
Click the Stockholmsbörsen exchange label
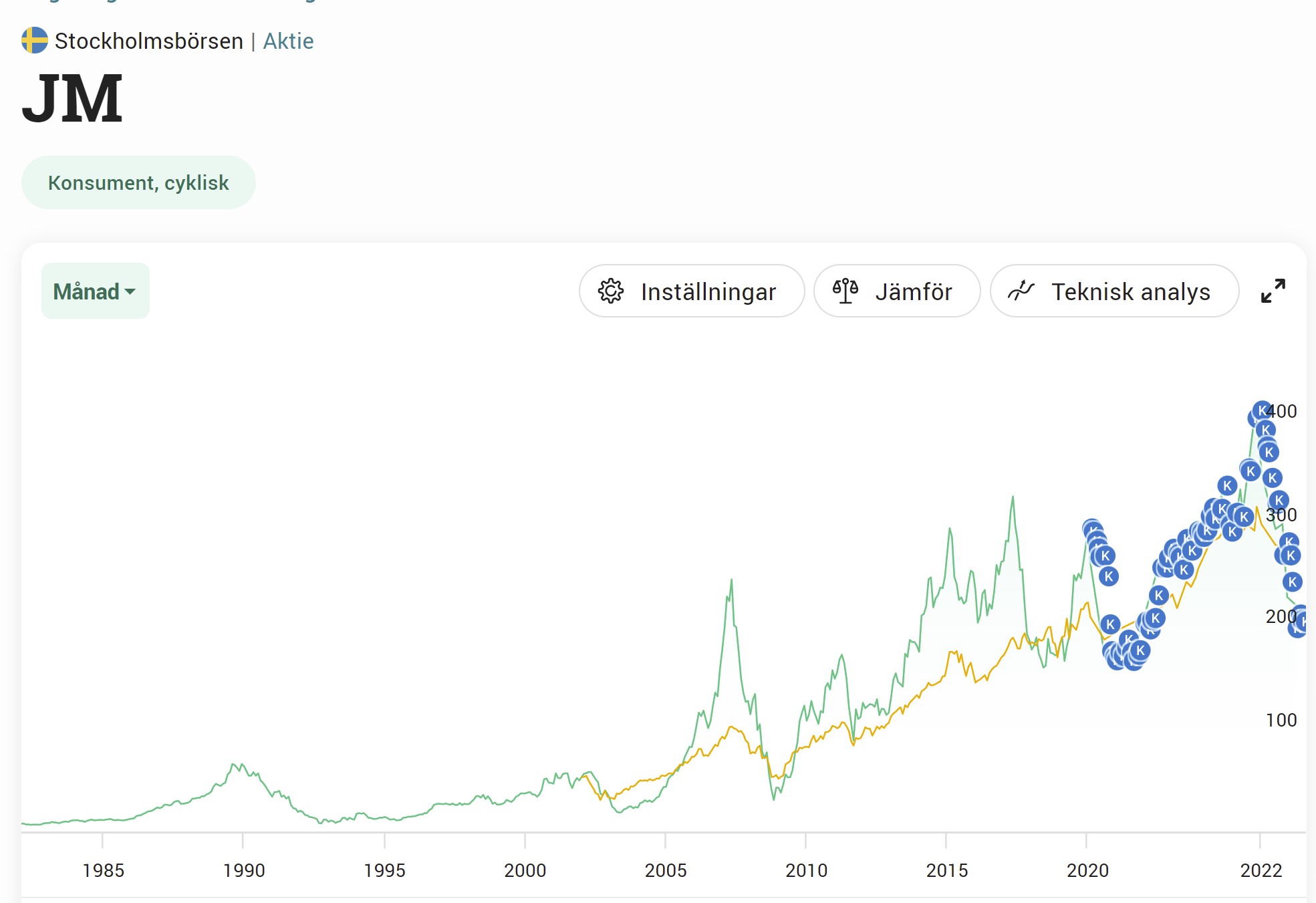tap(148, 41)
